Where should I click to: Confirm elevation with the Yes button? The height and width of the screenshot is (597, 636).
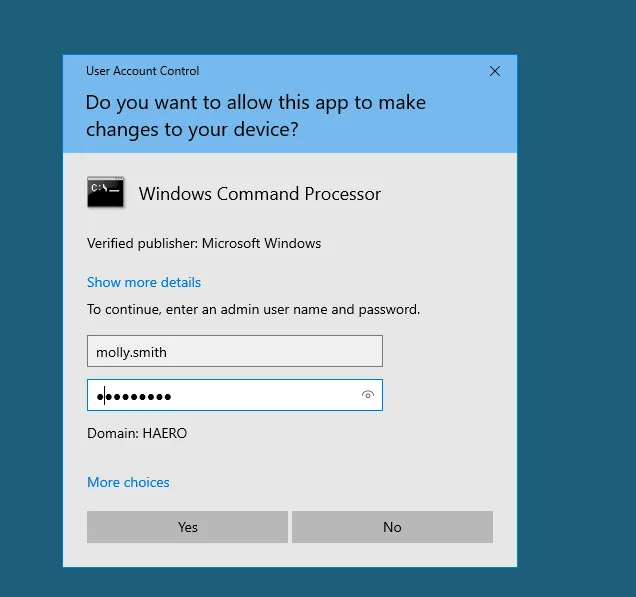[x=187, y=527]
